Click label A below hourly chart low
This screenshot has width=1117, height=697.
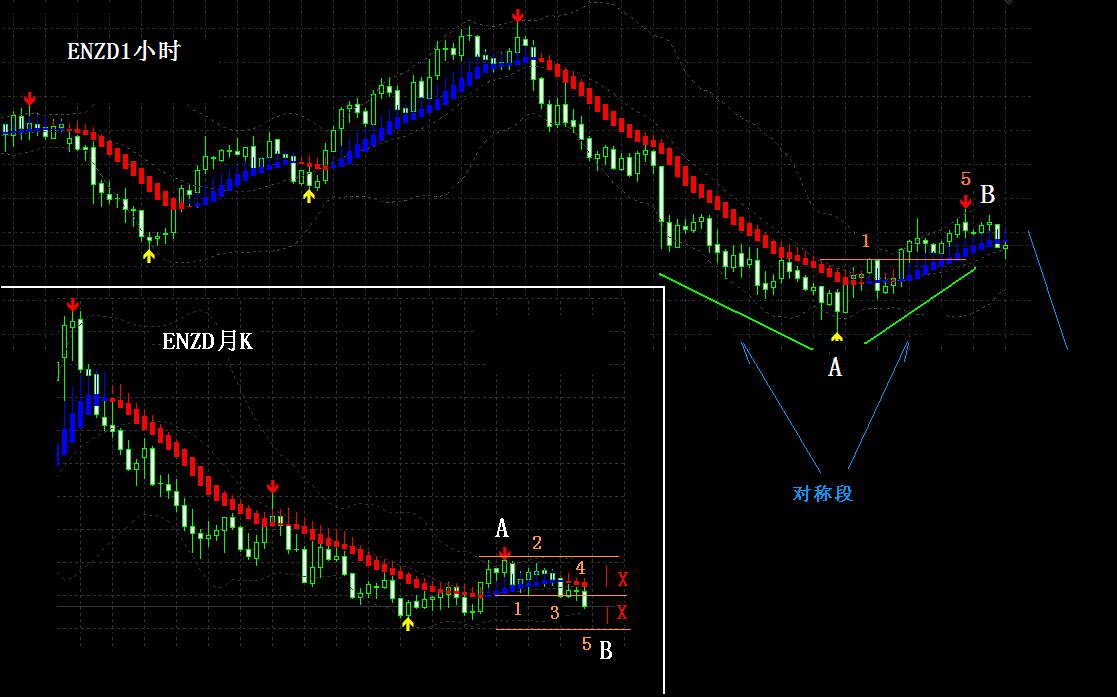(x=835, y=368)
